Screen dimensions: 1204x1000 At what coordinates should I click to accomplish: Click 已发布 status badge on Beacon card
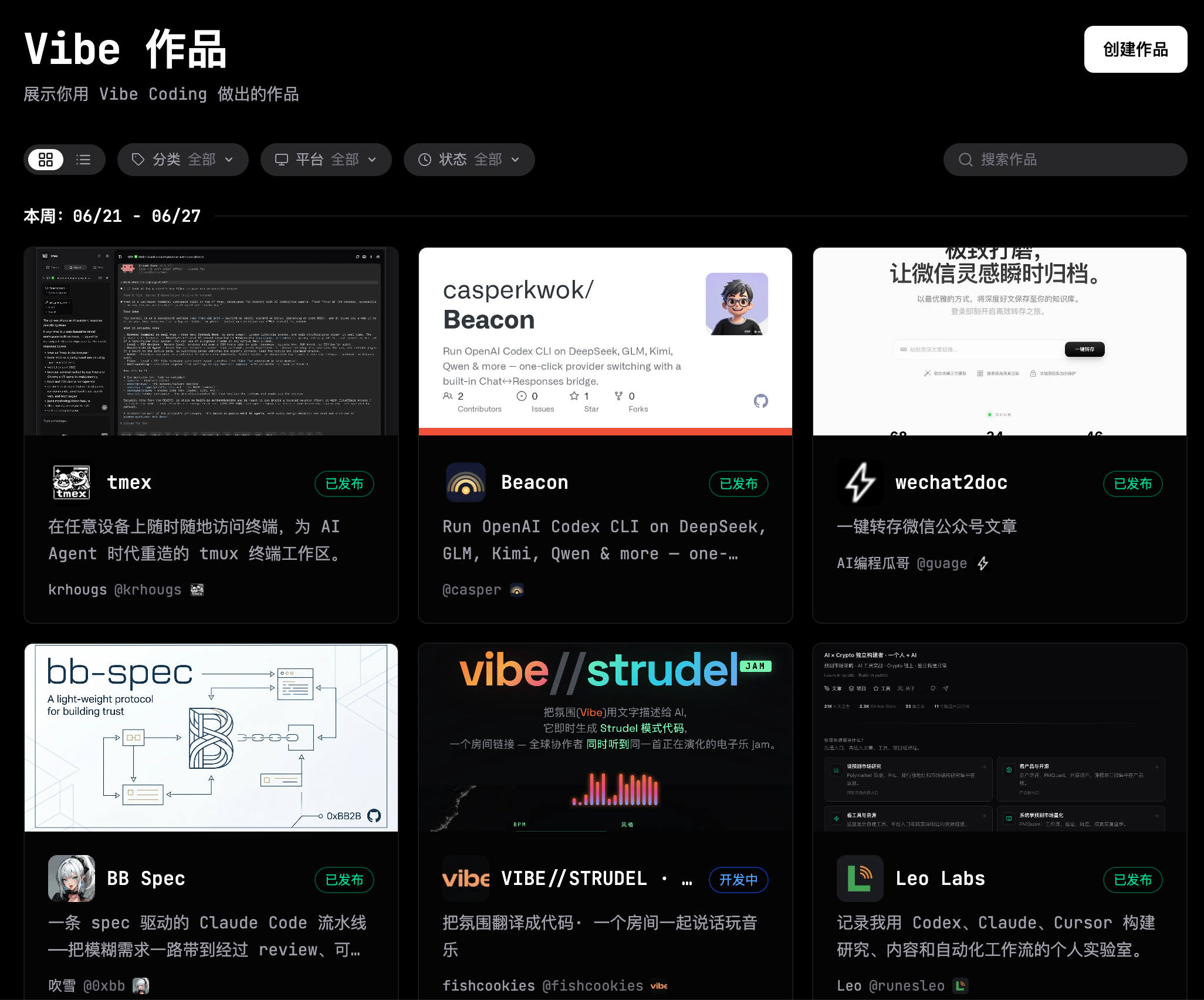[739, 484]
